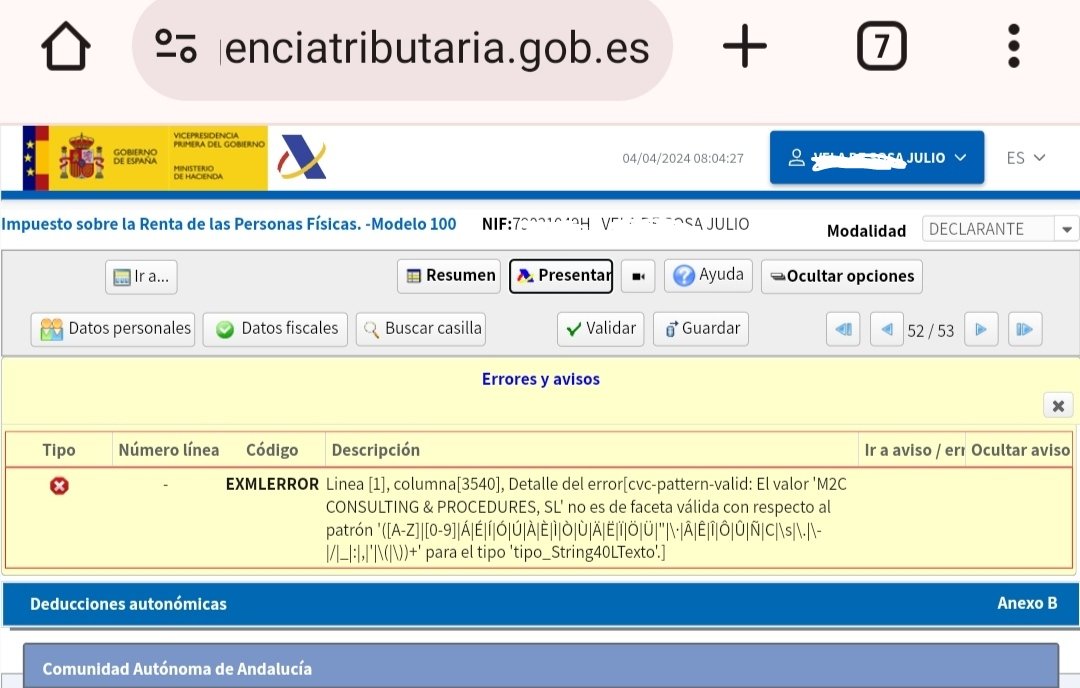Open the Modalidad DECLARANTE combo box
This screenshot has height=688, width=1080.
point(1000,229)
